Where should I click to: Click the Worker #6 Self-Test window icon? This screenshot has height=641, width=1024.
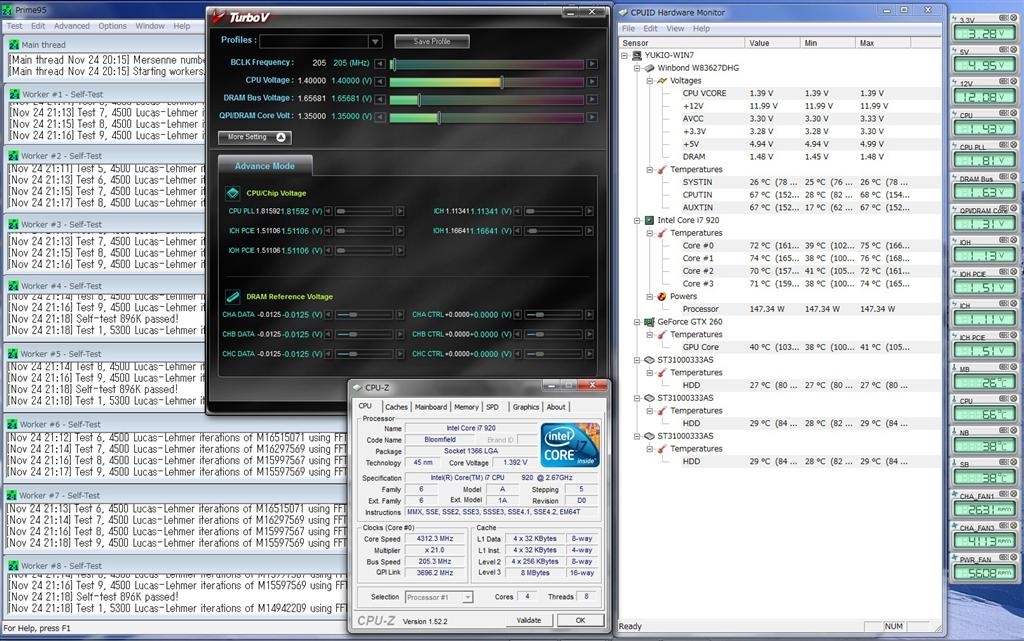tap(12, 424)
